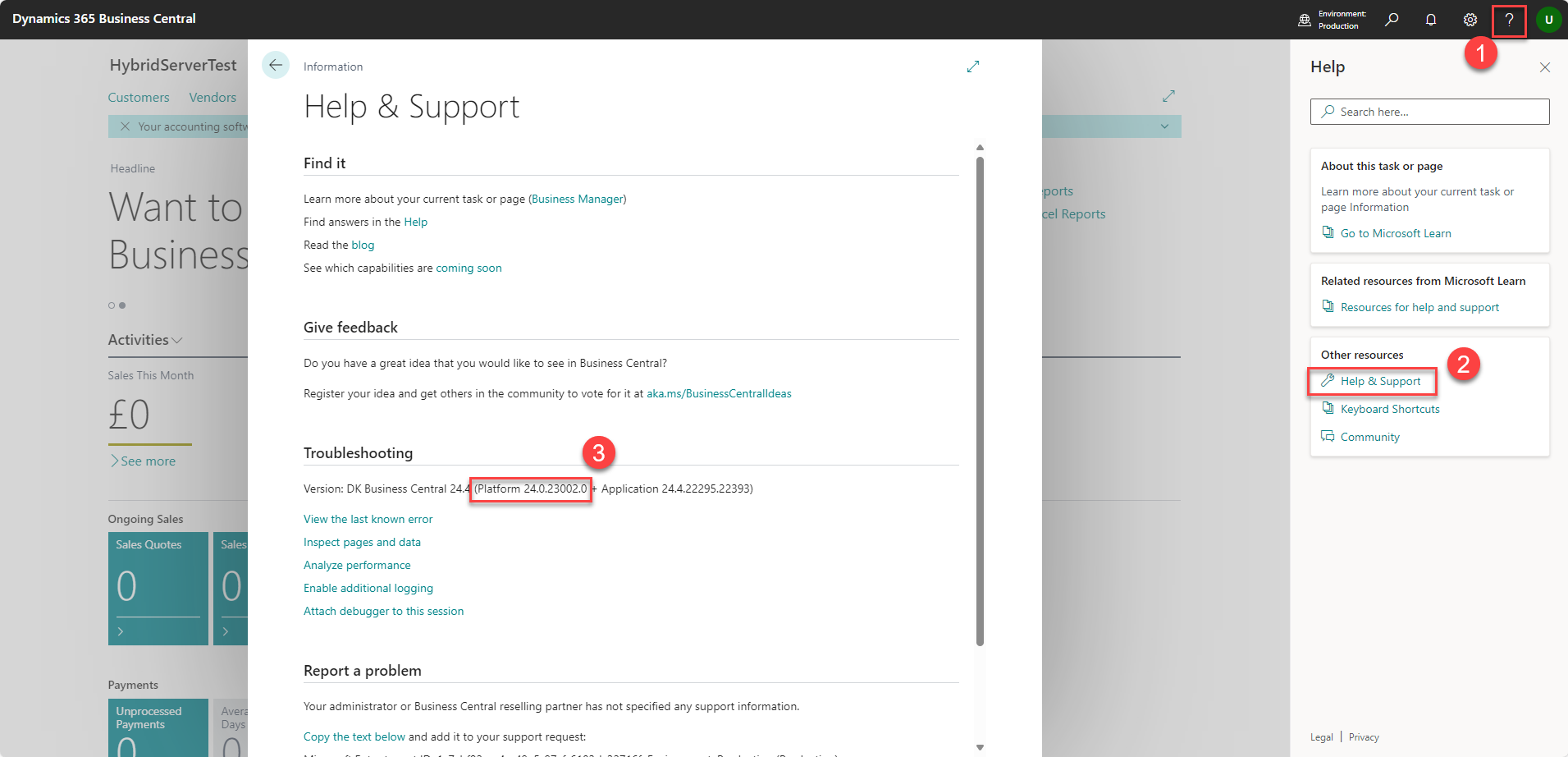The image size is (1568, 757).
Task: Click the Platform 24.0.23002.0 version text
Action: (531, 489)
